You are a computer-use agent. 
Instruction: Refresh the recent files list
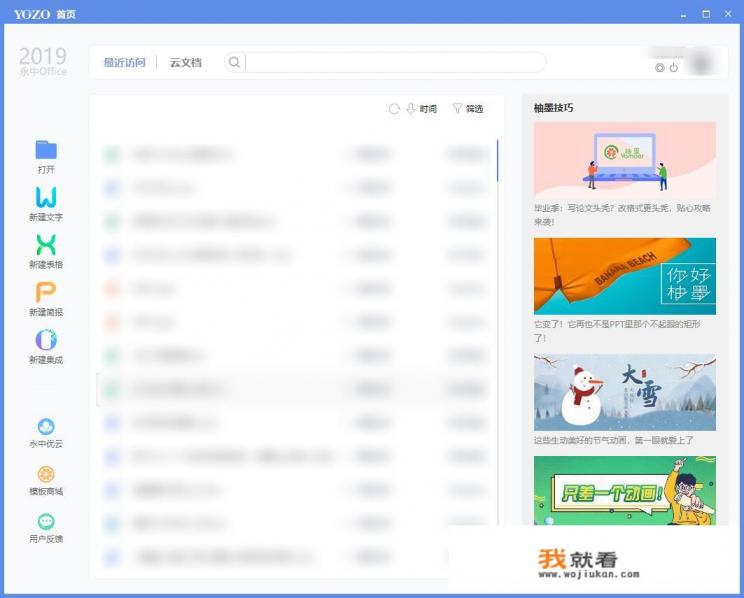tap(394, 109)
